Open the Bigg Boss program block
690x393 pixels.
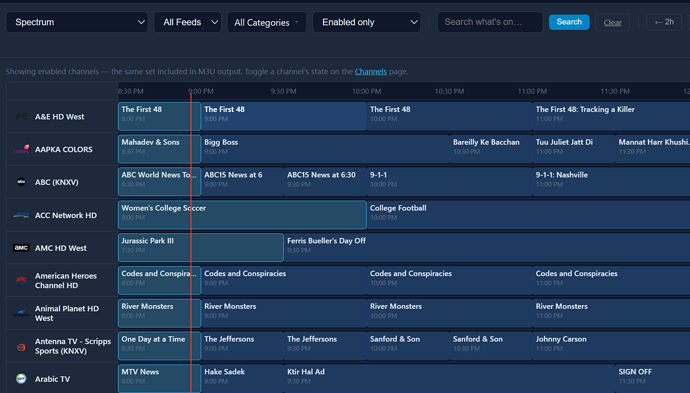[325, 149]
